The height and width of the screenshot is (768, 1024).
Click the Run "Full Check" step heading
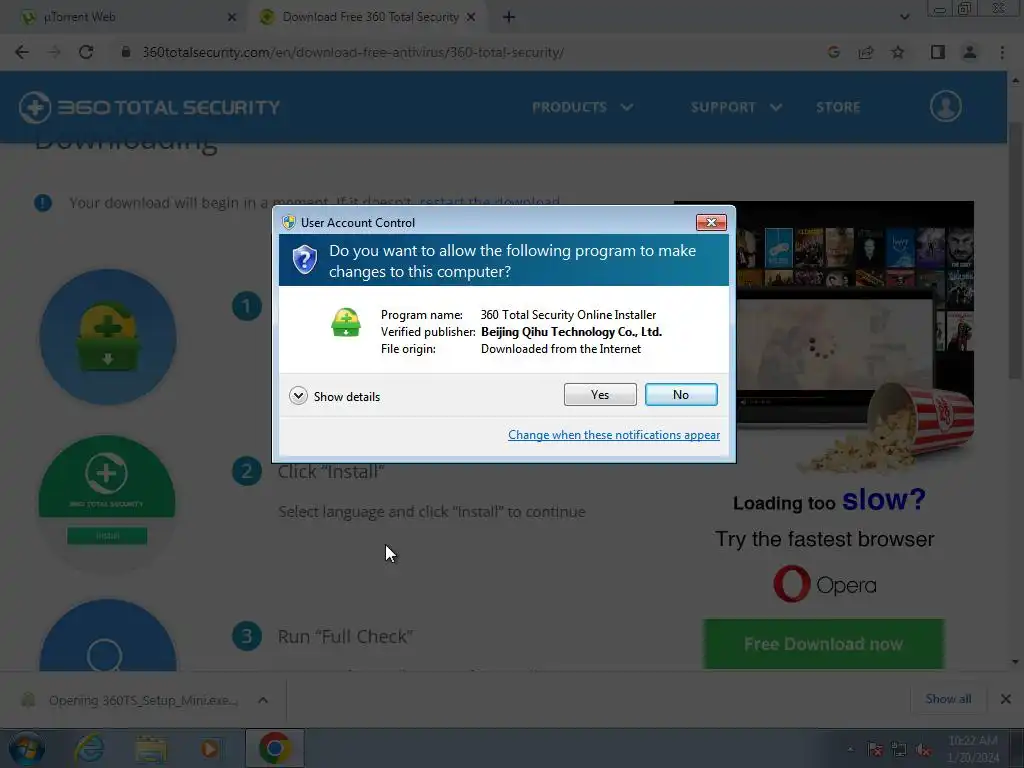[345, 636]
